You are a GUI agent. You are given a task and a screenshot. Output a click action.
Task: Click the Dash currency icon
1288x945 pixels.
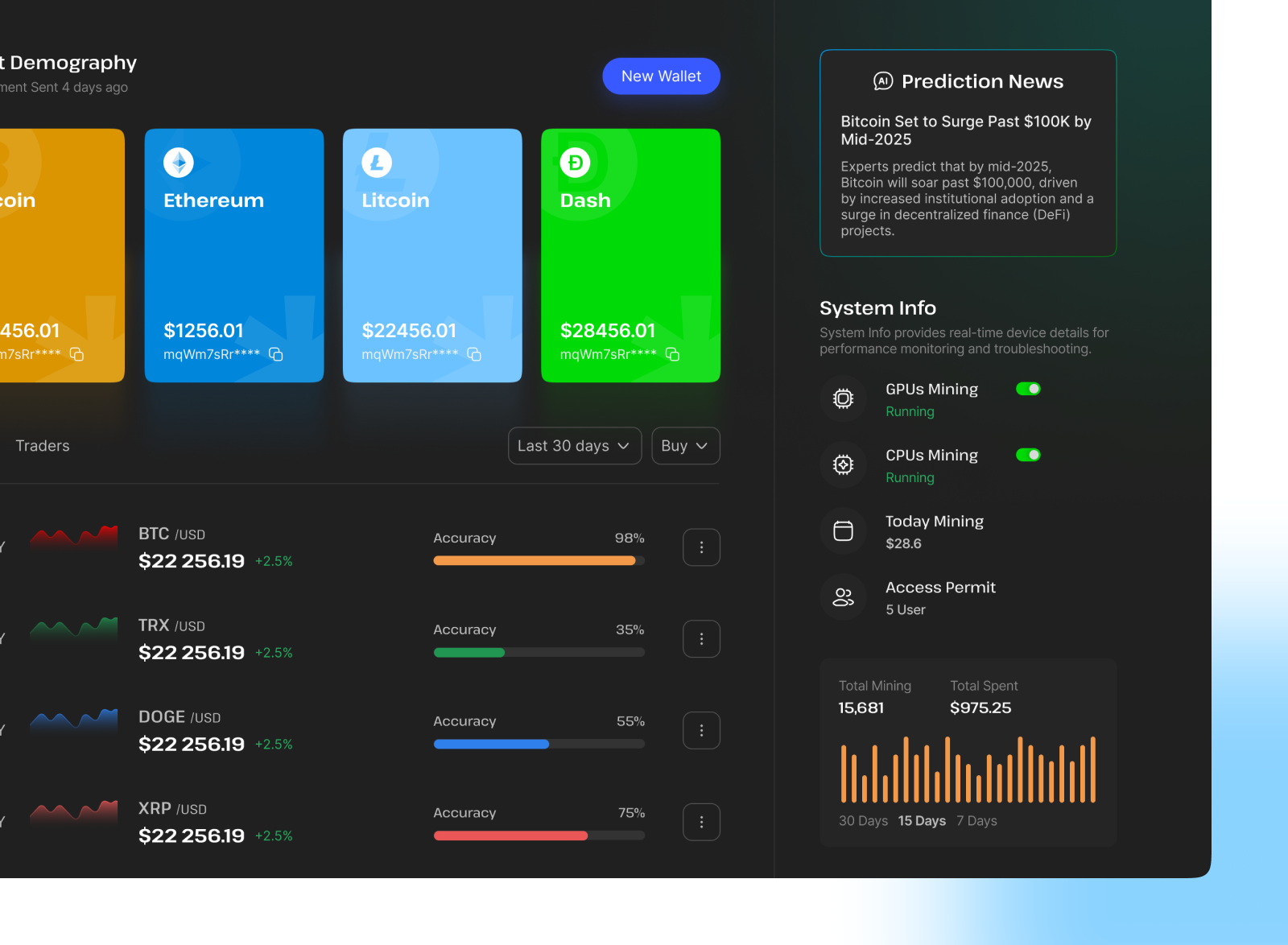point(574,162)
